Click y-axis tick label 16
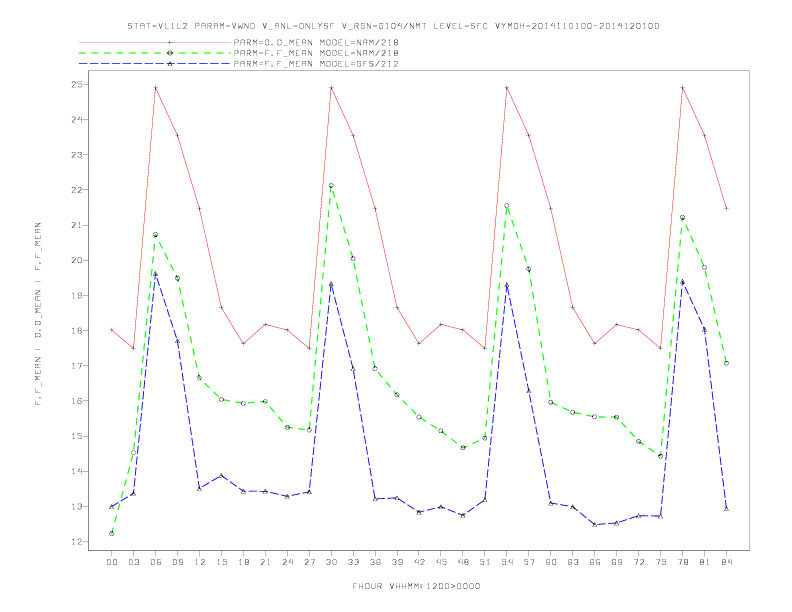The width and height of the screenshot is (792, 612). pos(76,401)
